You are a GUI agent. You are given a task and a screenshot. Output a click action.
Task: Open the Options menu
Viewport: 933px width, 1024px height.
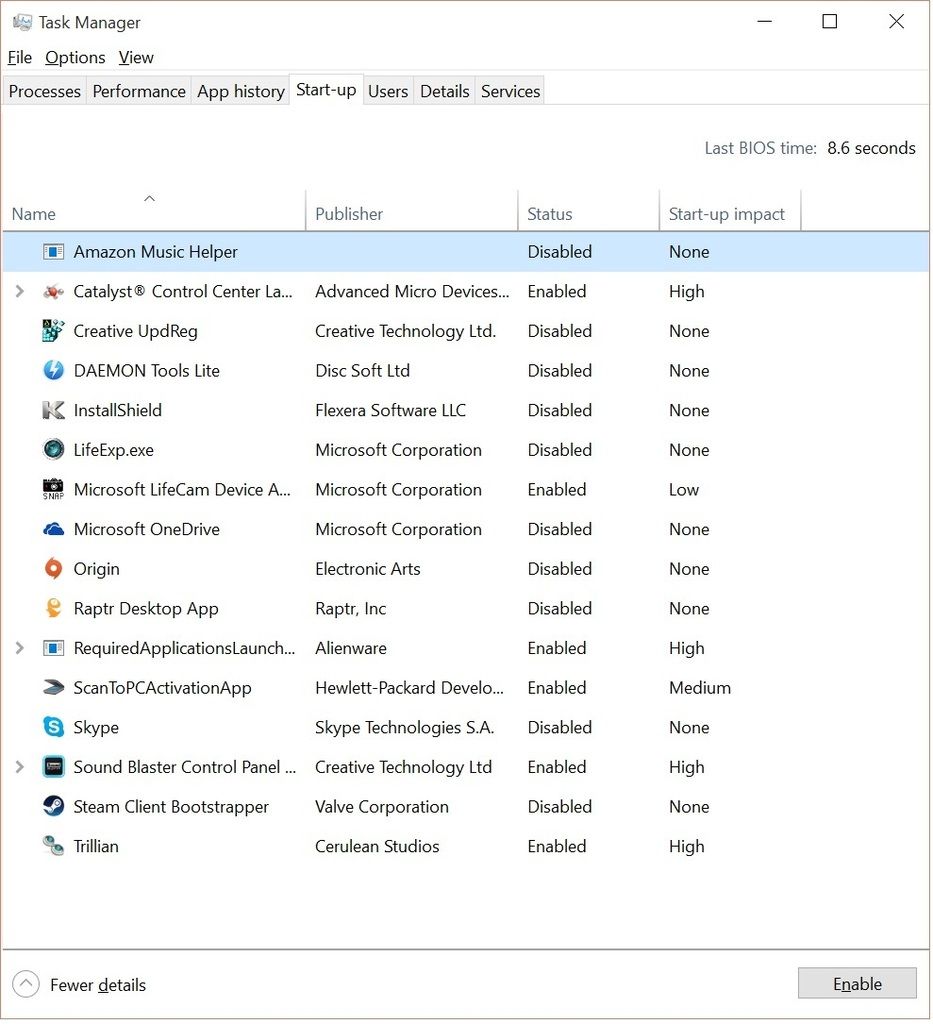tap(75, 58)
